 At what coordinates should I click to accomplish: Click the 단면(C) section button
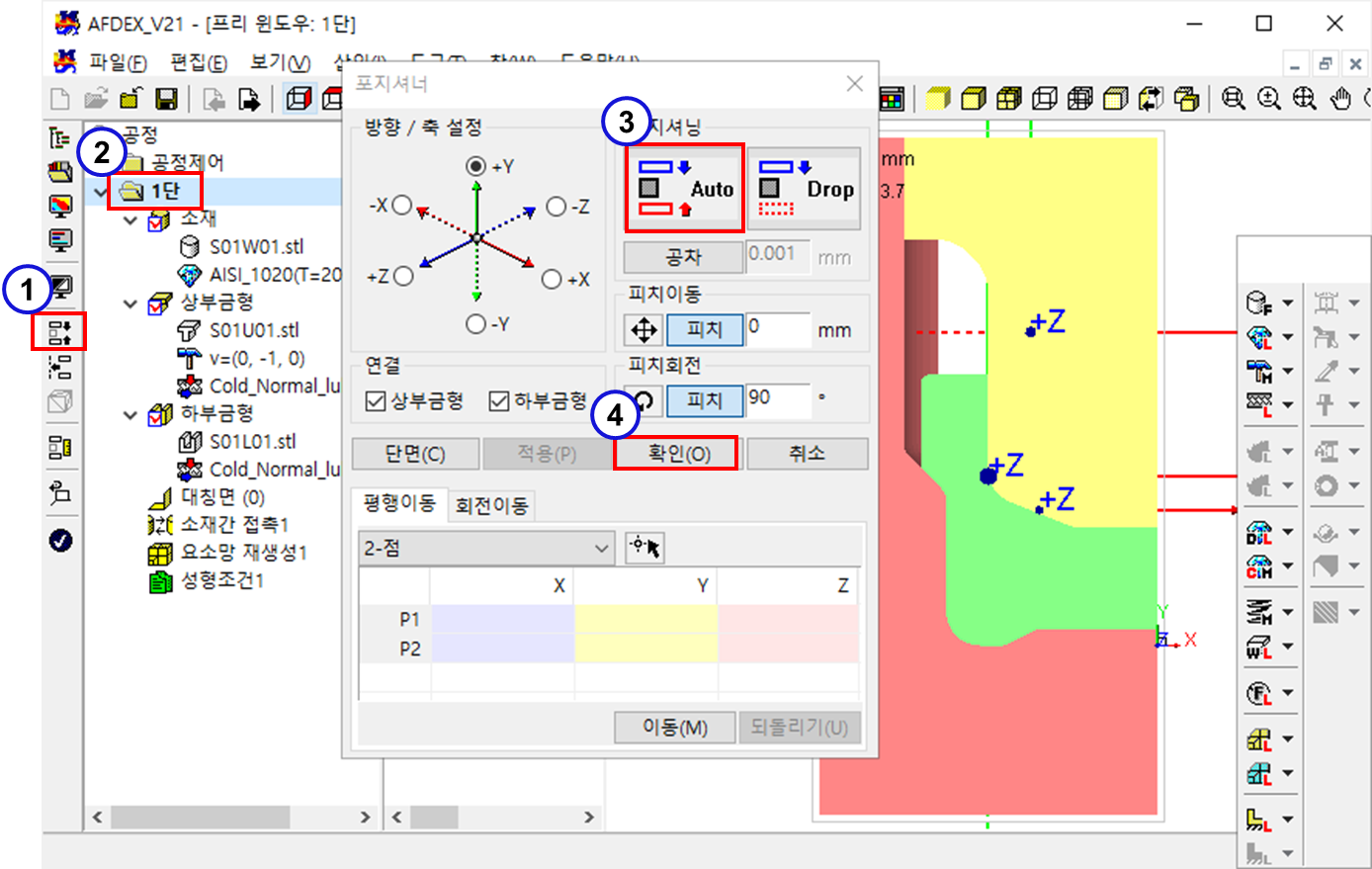click(415, 454)
